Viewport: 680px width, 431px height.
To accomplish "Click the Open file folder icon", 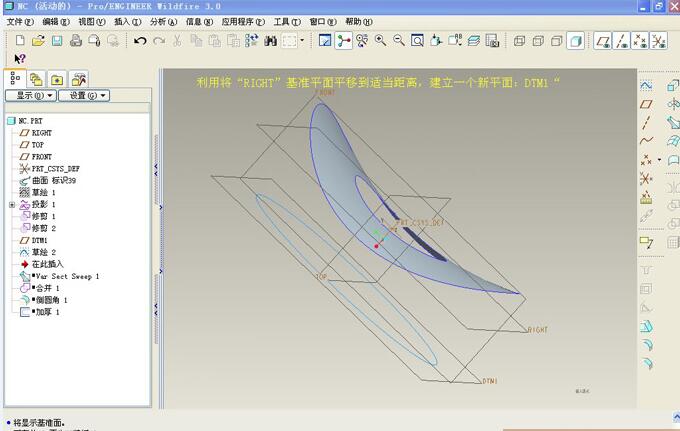I will (x=38, y=41).
